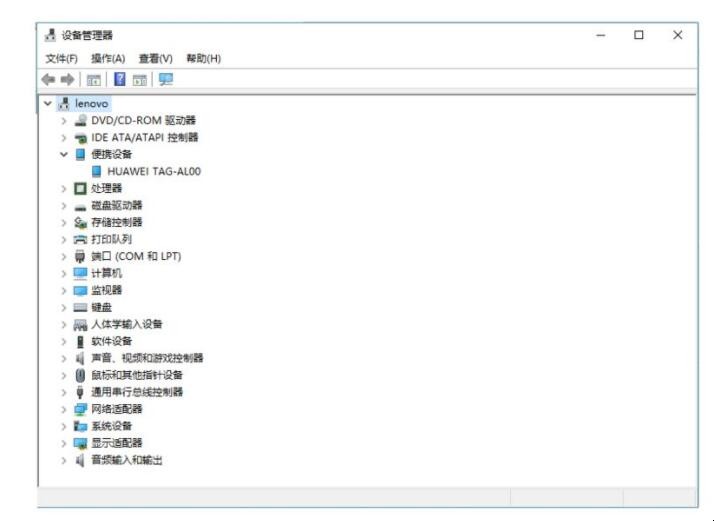Open the 帮助(H) menu
This screenshot has width=714, height=521.
(x=204, y=58)
